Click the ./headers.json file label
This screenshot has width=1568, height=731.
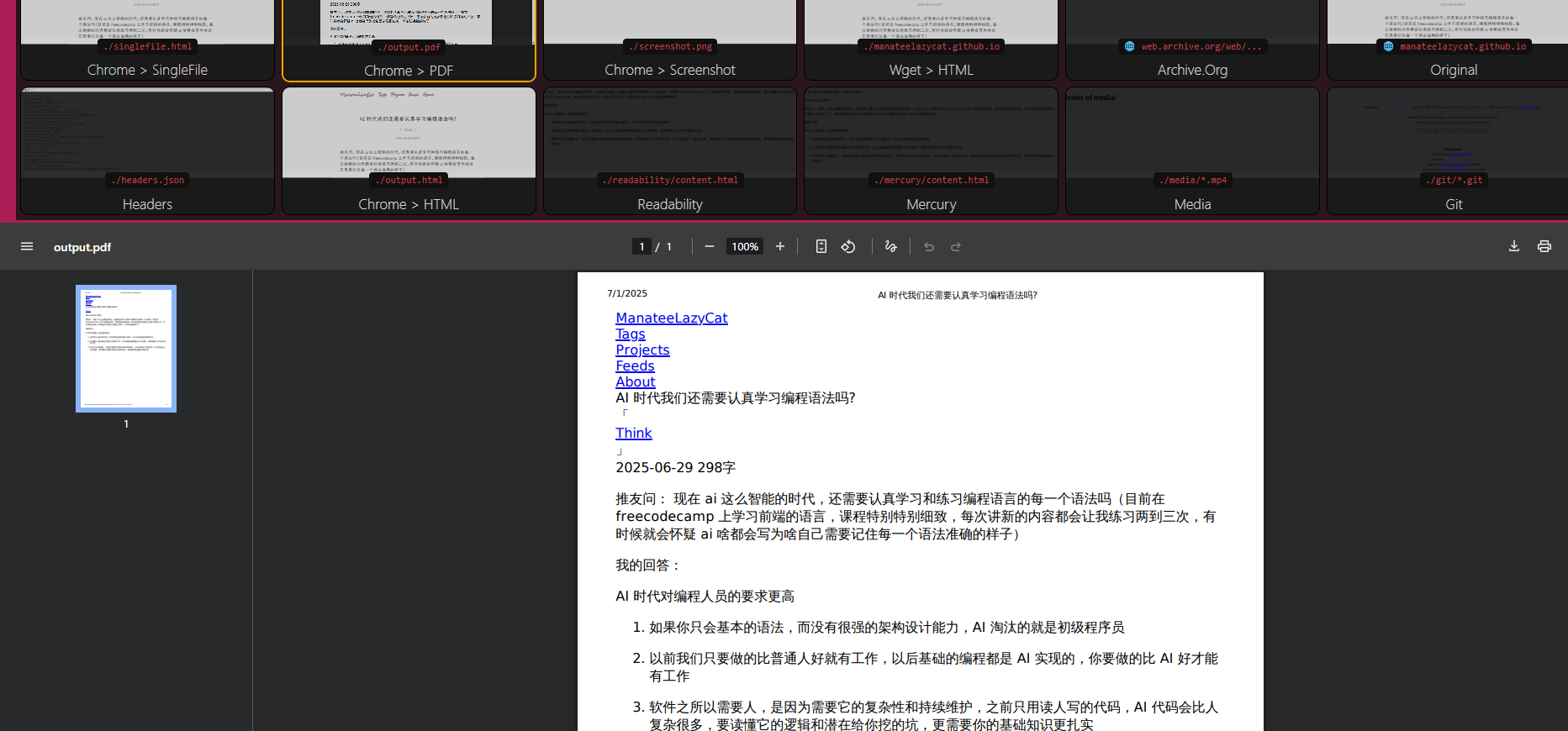click(x=148, y=180)
